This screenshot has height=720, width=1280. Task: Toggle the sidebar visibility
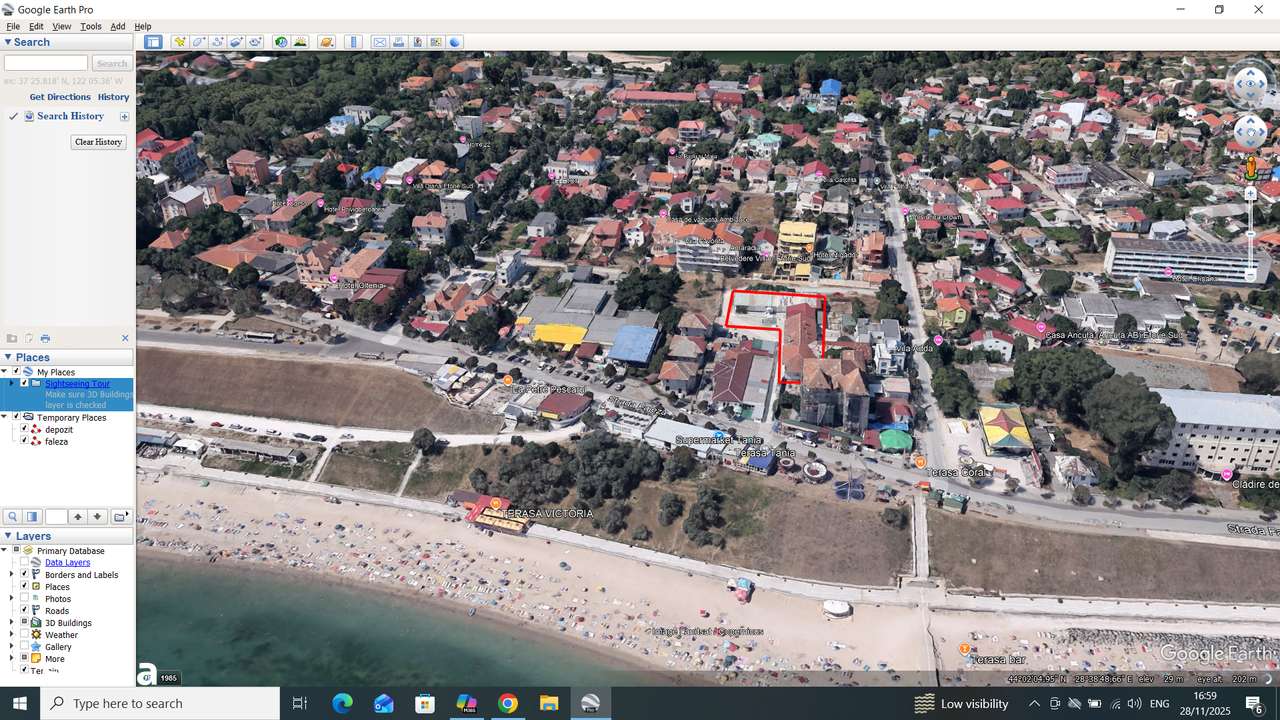coord(153,42)
